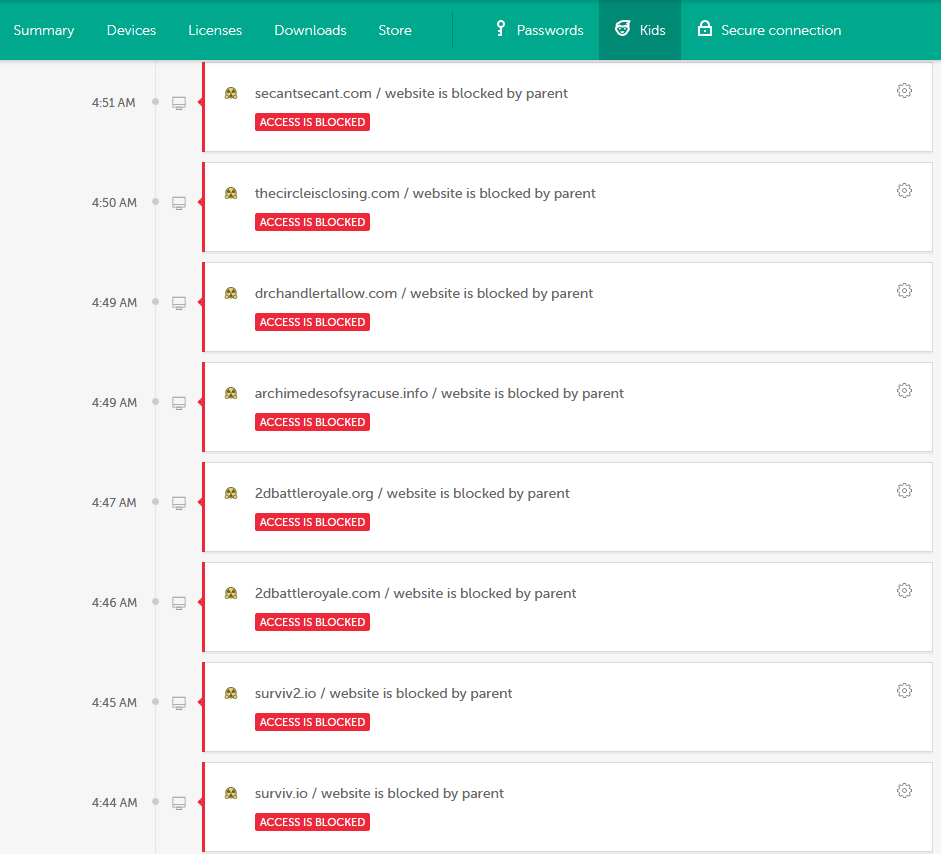Click ACCESS IS BLOCKED badge for drchandlertallow.com
Viewport: 941px width, 854px height.
(x=312, y=322)
